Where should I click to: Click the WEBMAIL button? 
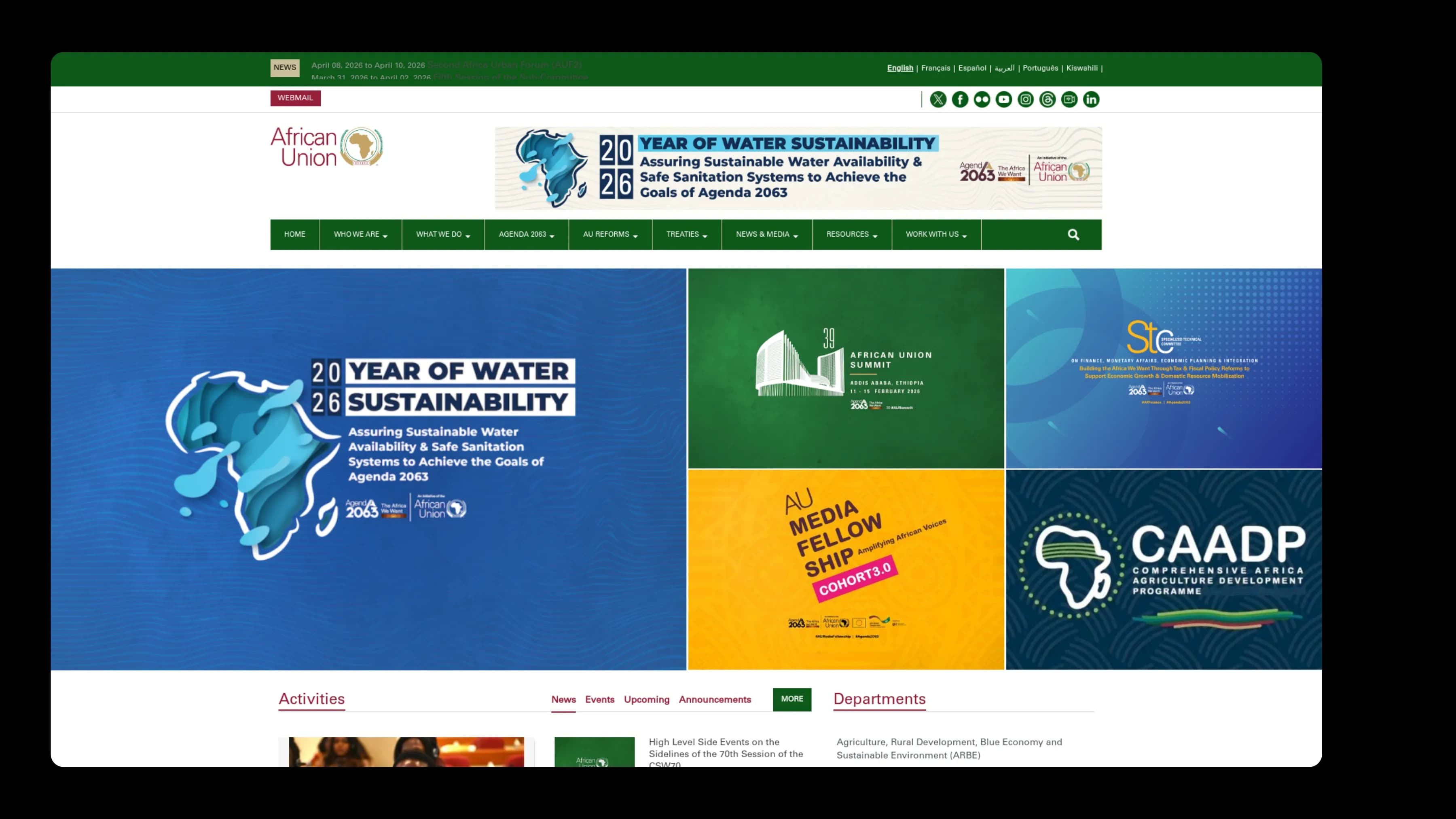pyautogui.click(x=296, y=98)
